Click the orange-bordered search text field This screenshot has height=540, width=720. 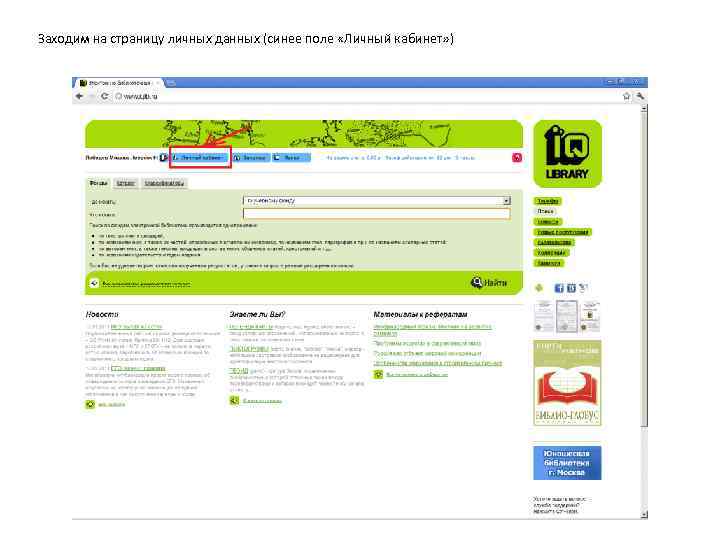377,214
